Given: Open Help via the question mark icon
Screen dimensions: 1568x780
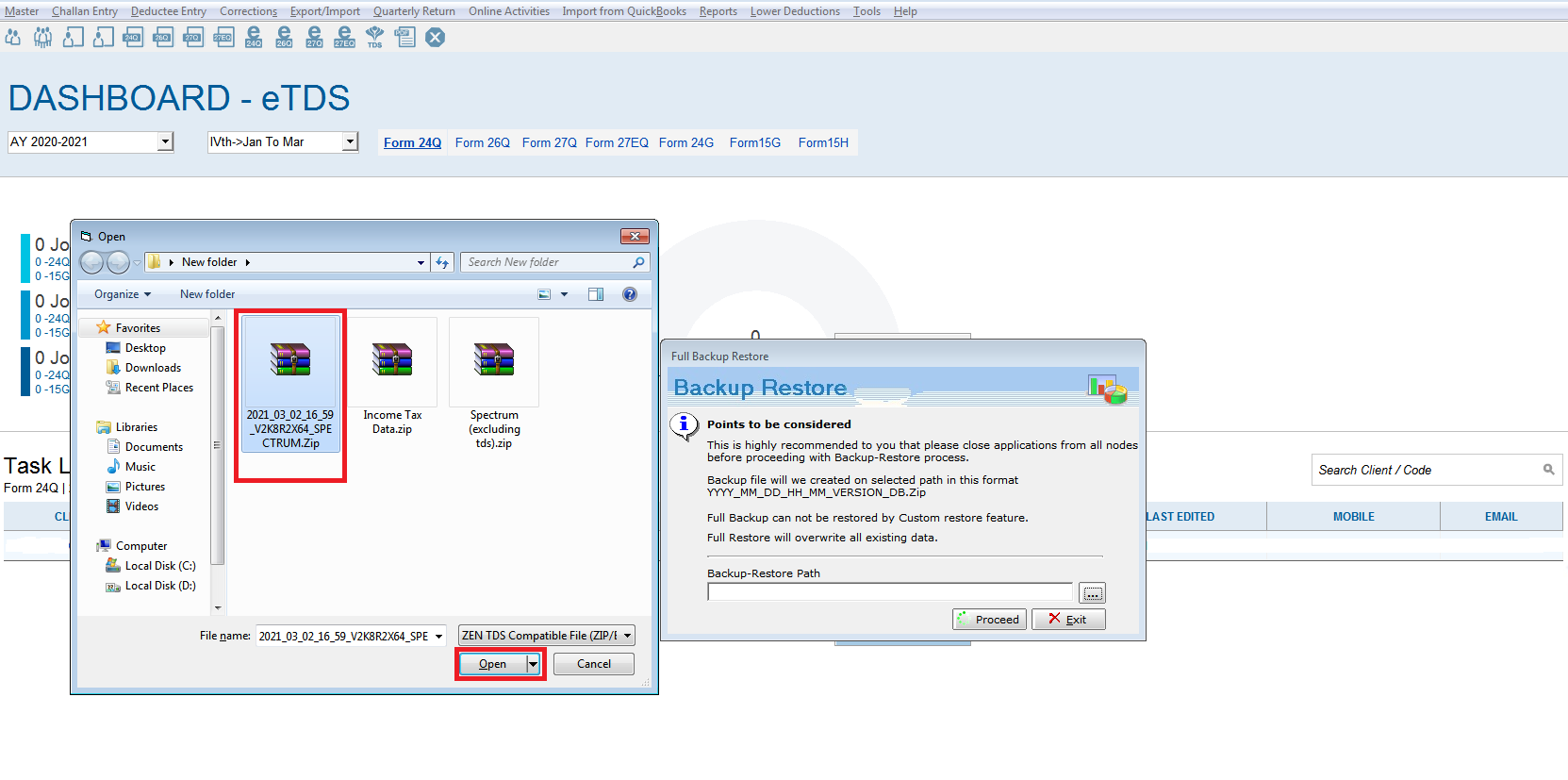Looking at the screenshot, I should pos(630,294).
